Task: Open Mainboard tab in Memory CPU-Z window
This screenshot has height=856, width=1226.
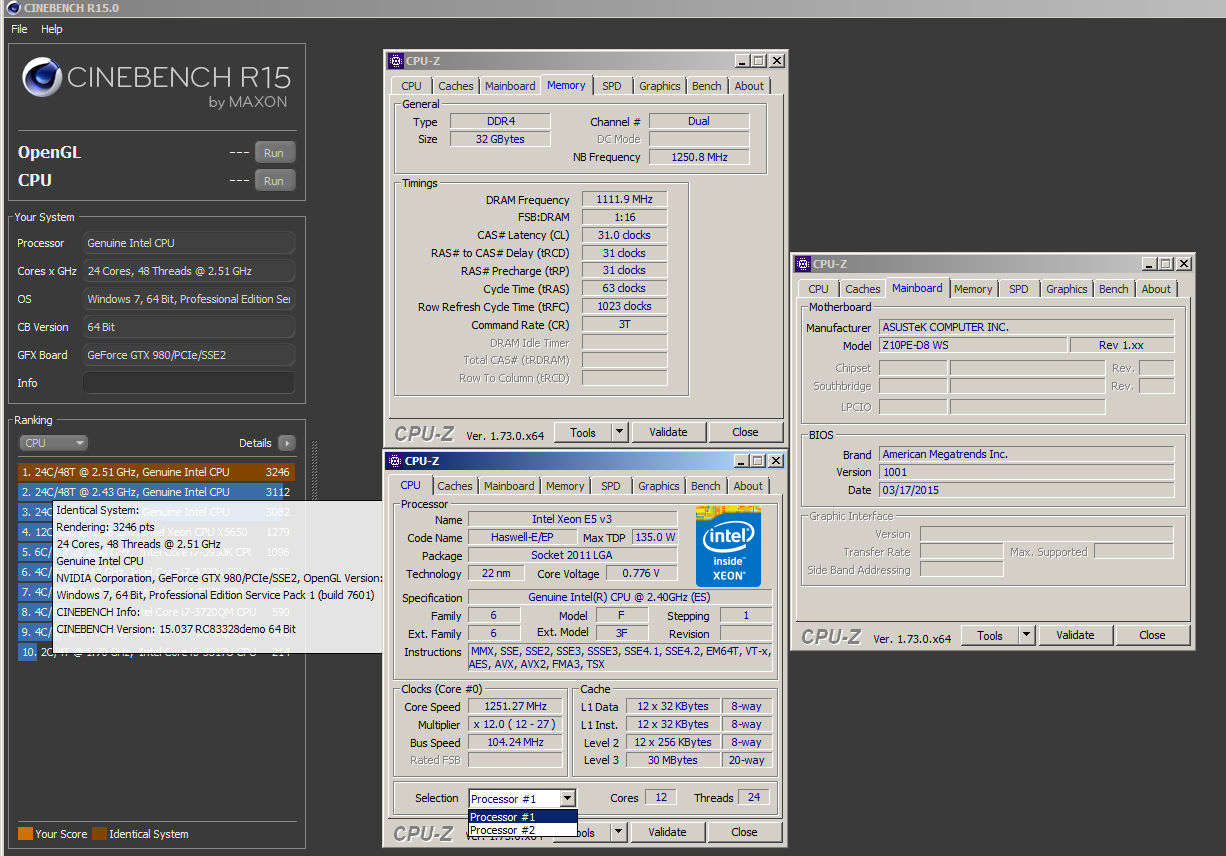Action: [x=510, y=86]
